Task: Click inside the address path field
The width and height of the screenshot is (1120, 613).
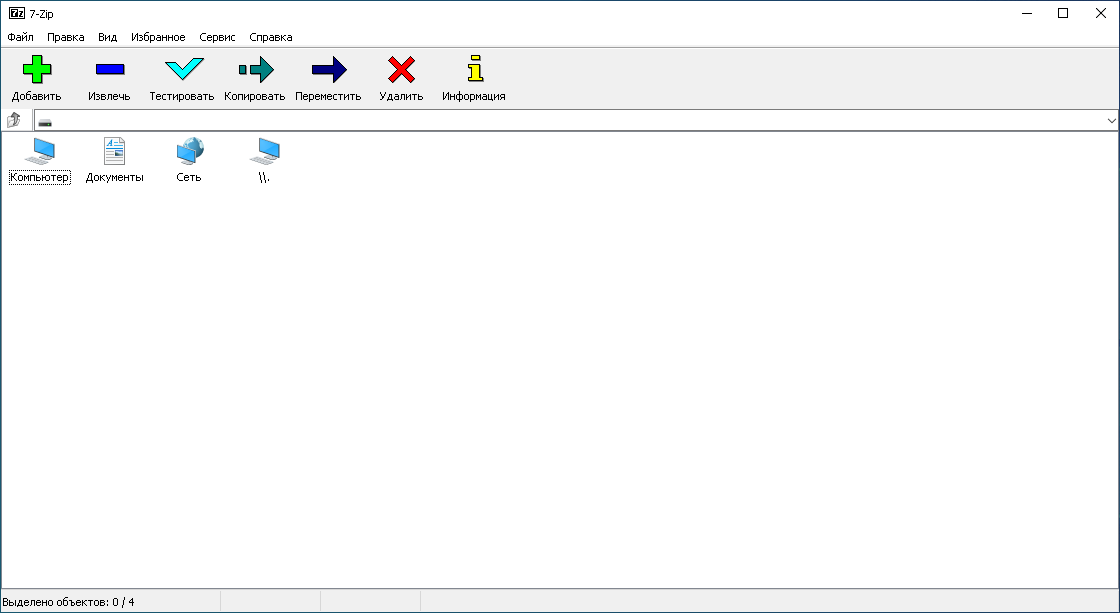Action: (x=576, y=121)
